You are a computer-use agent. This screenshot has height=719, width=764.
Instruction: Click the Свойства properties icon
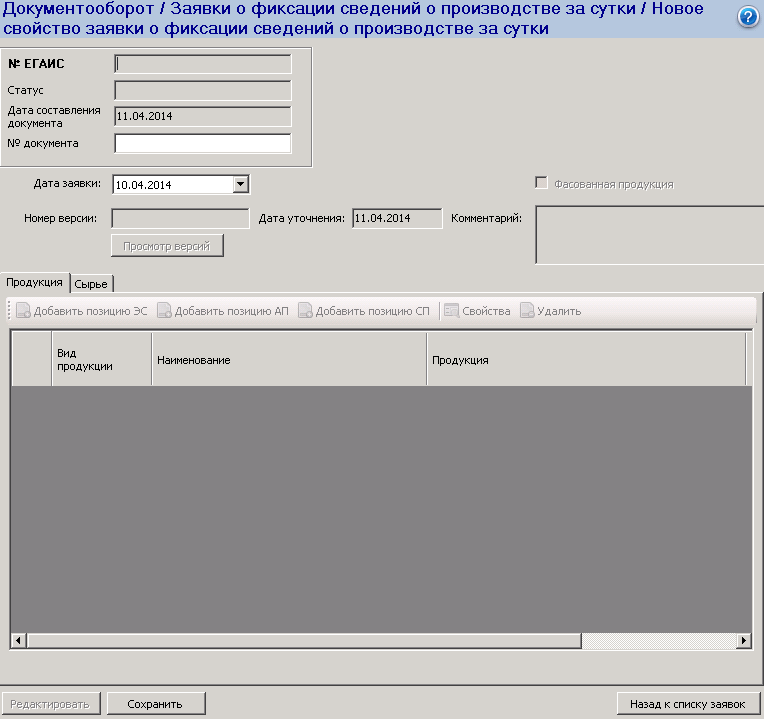pyautogui.click(x=452, y=311)
